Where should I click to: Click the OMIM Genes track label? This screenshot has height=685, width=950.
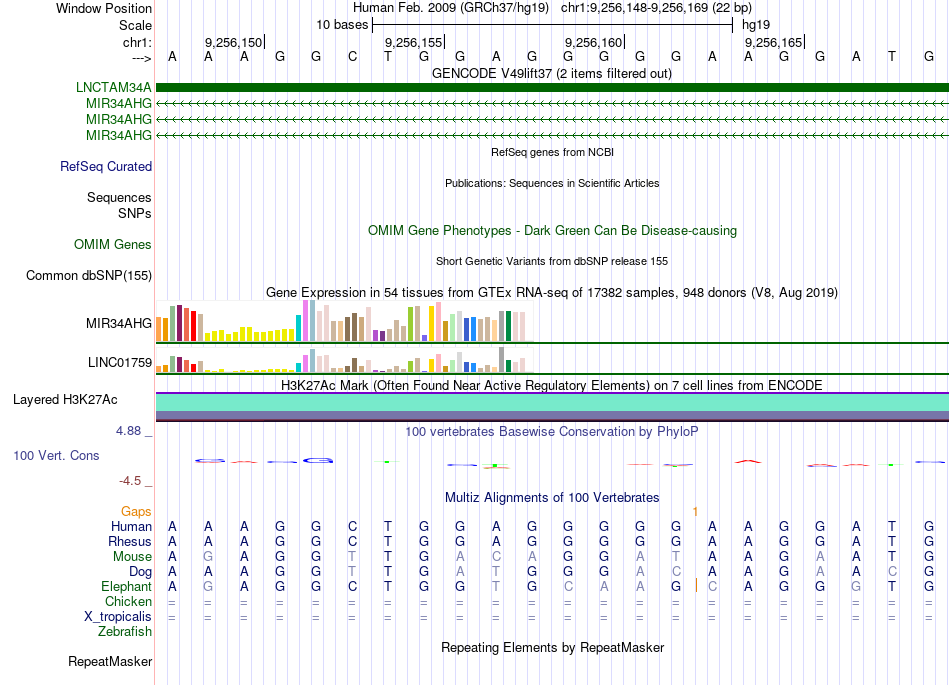click(x=113, y=244)
